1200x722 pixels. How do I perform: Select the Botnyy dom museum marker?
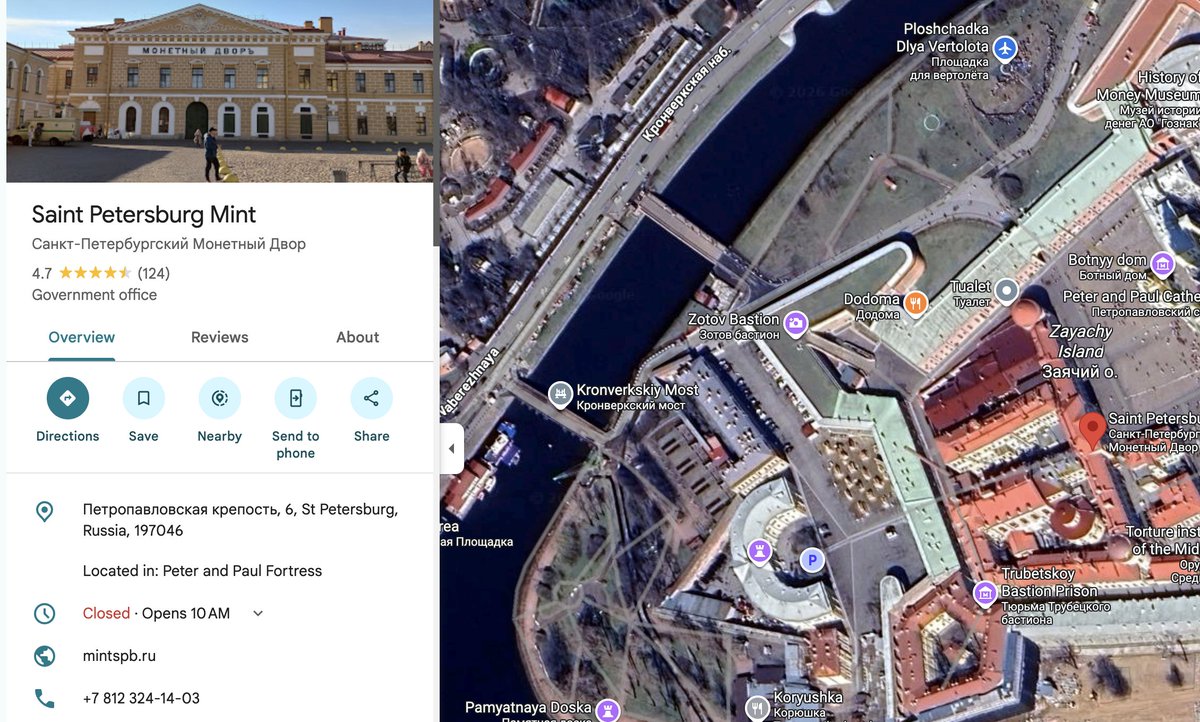[1162, 264]
